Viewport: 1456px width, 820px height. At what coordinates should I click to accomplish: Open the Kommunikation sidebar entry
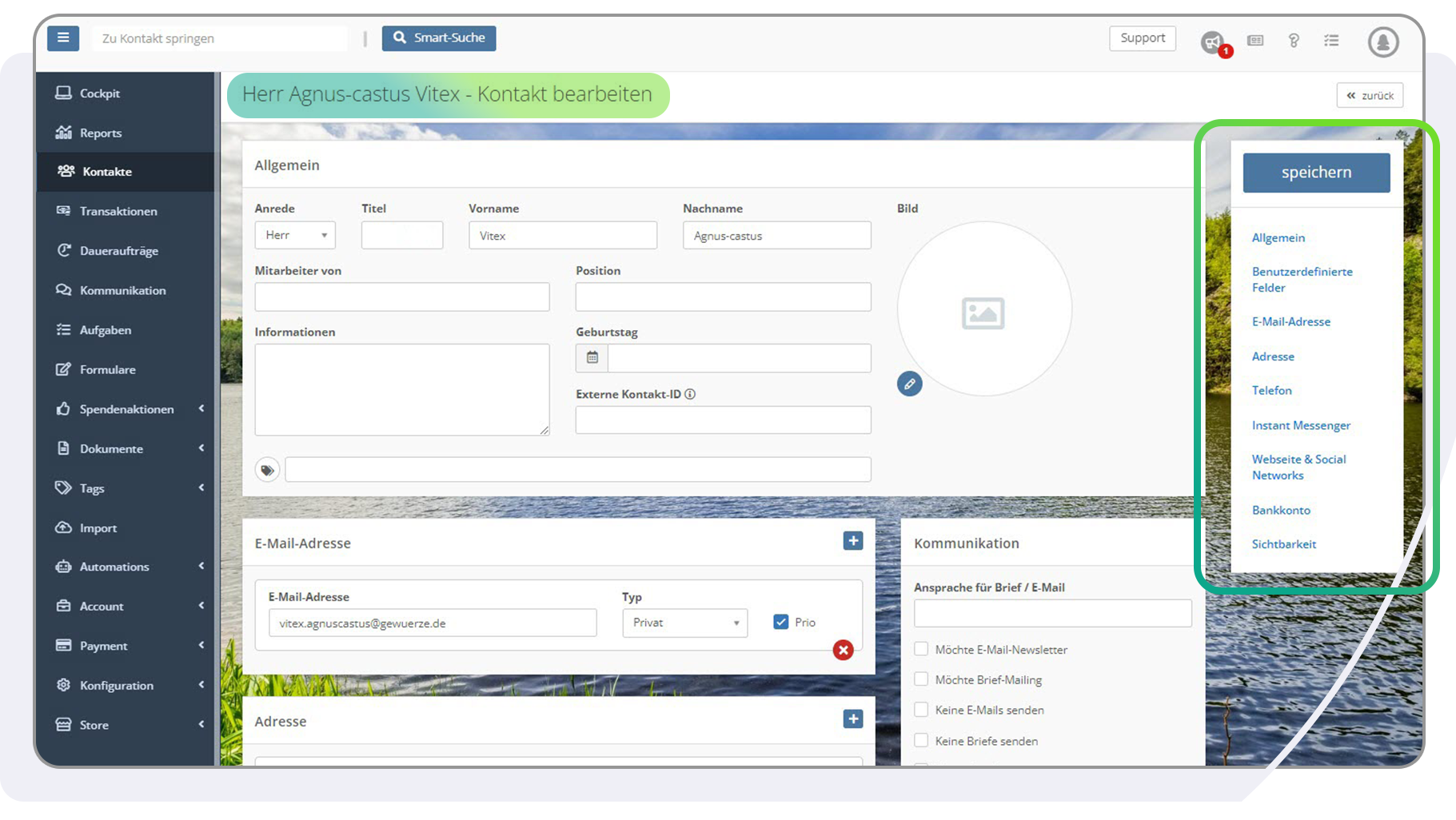pos(122,290)
